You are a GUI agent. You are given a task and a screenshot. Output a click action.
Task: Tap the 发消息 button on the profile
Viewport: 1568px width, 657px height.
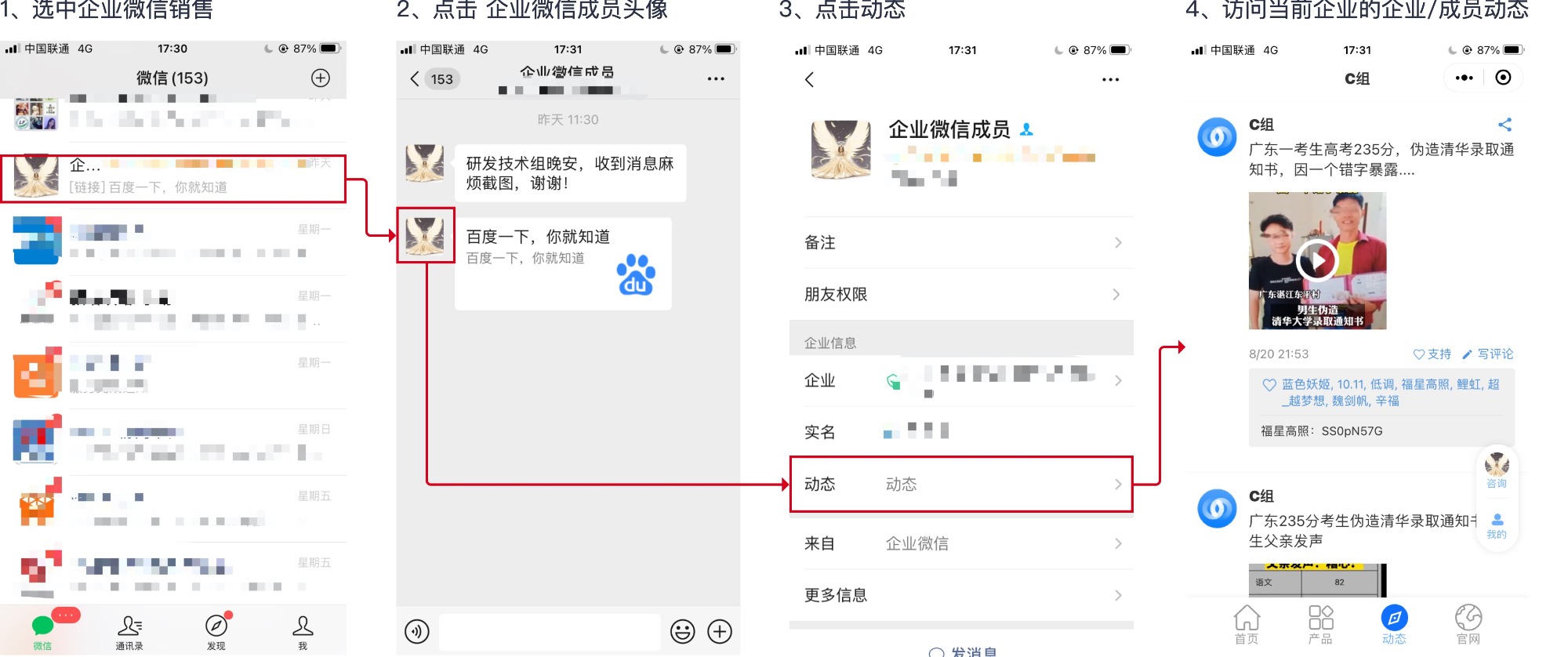(x=962, y=651)
